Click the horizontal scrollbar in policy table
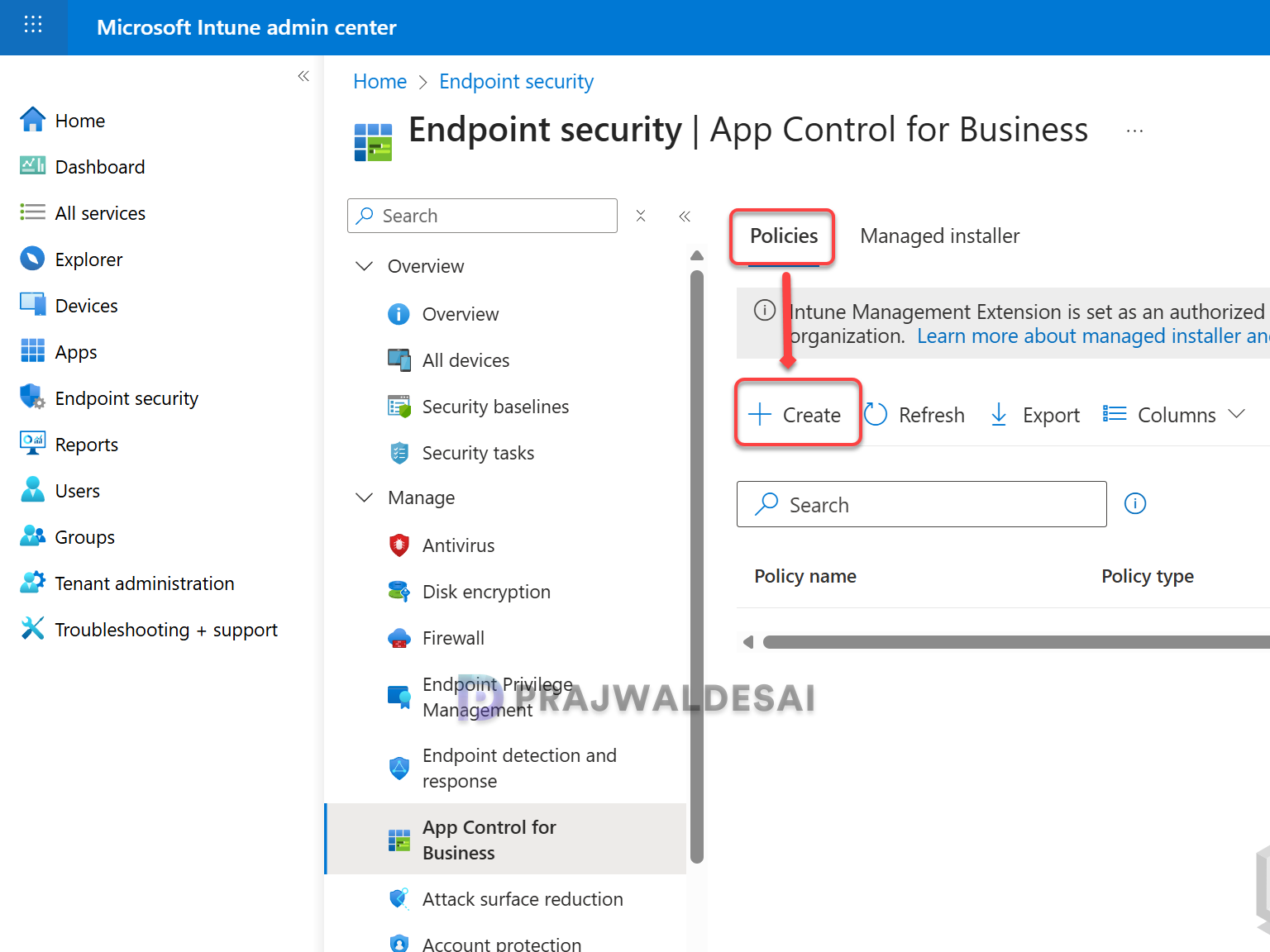The image size is (1270, 952). (1016, 642)
